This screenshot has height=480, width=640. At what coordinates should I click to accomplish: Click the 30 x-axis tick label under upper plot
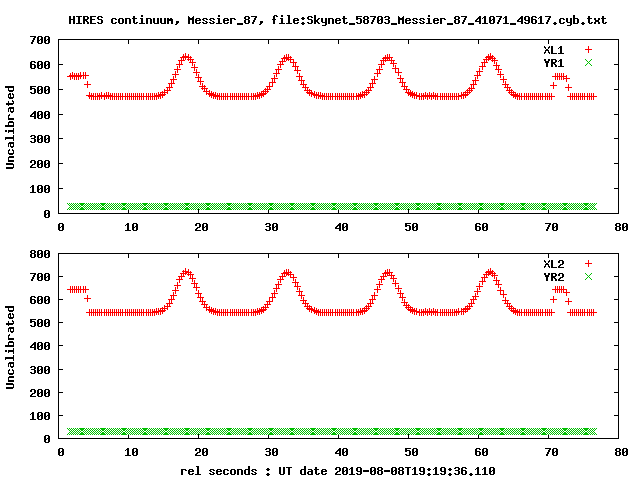point(271,227)
